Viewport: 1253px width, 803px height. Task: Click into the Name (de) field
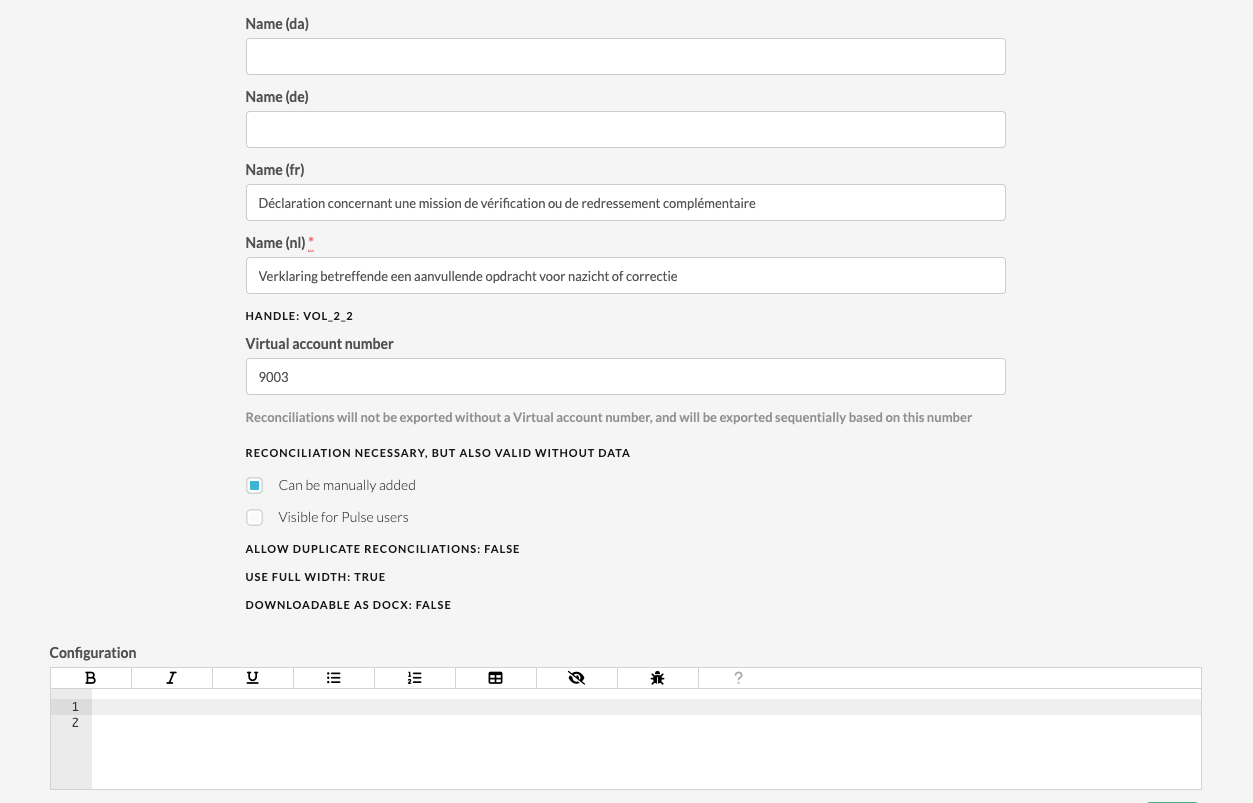tap(625, 130)
